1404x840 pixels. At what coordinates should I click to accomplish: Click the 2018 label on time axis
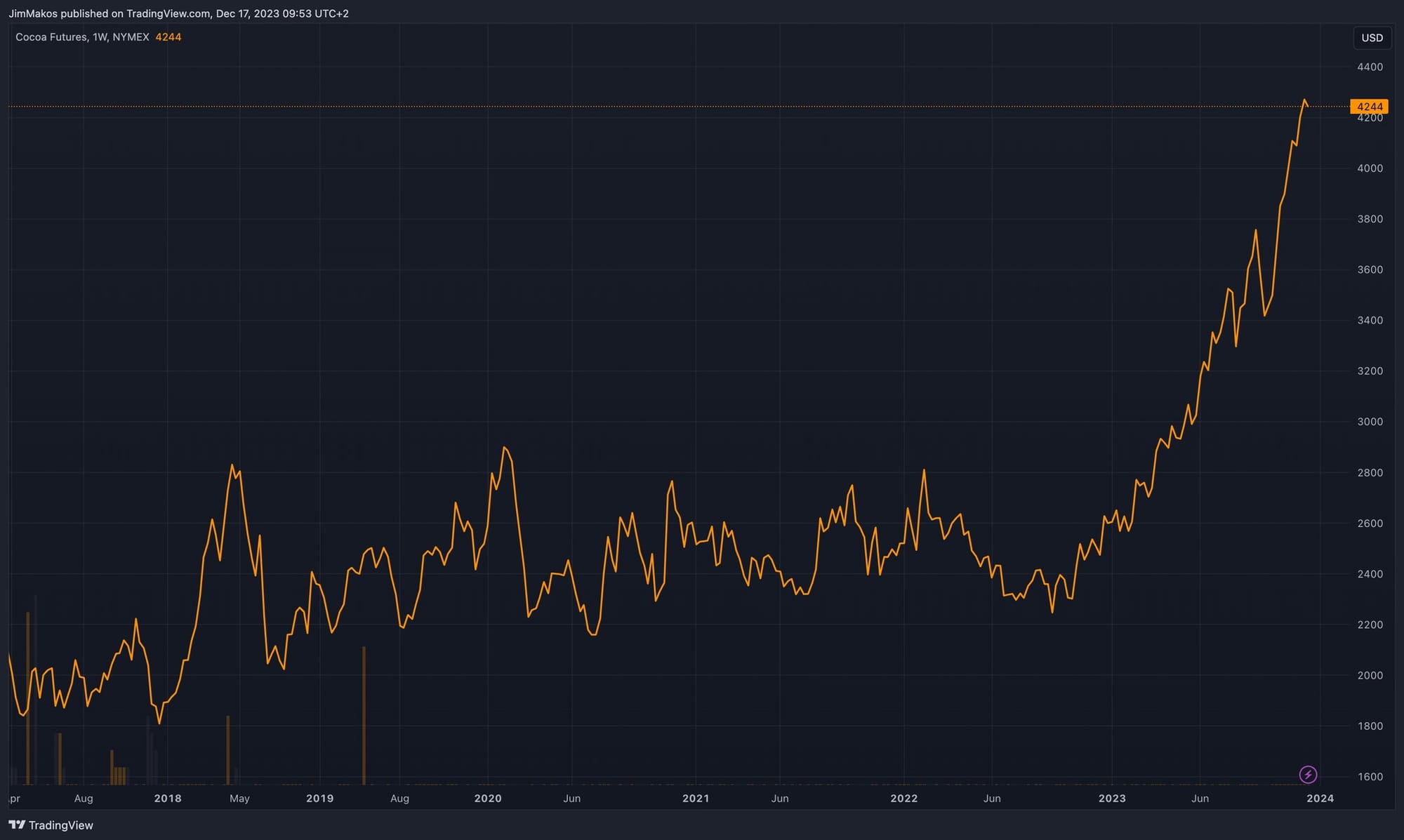coord(168,799)
